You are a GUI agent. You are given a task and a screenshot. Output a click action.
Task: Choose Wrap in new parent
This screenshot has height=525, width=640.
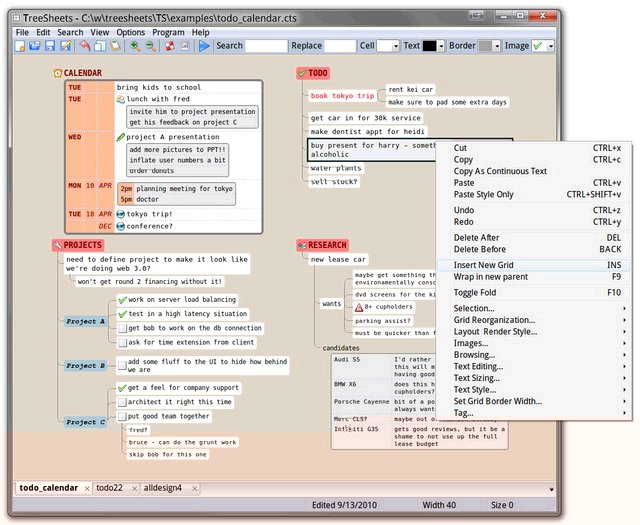(x=533, y=277)
